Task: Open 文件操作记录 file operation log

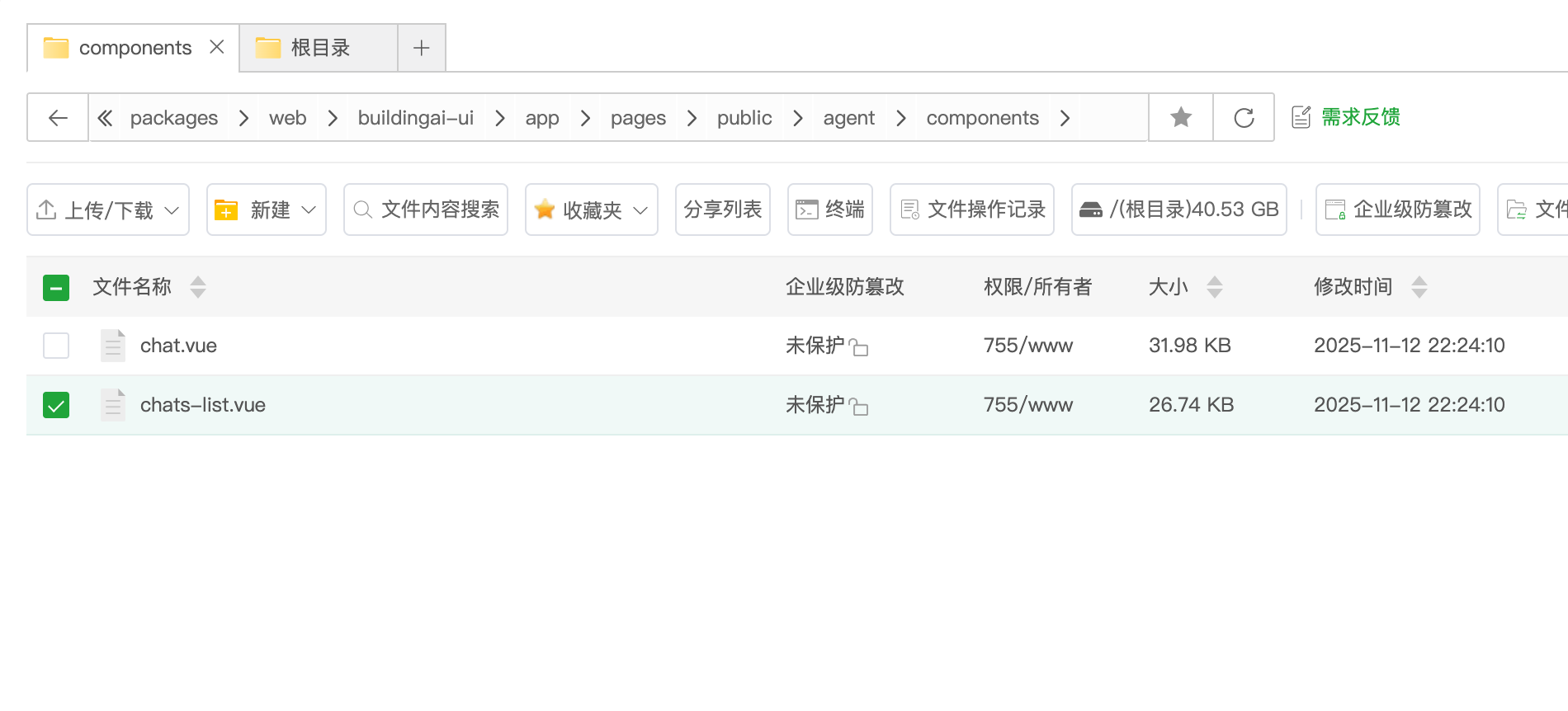Action: (972, 210)
